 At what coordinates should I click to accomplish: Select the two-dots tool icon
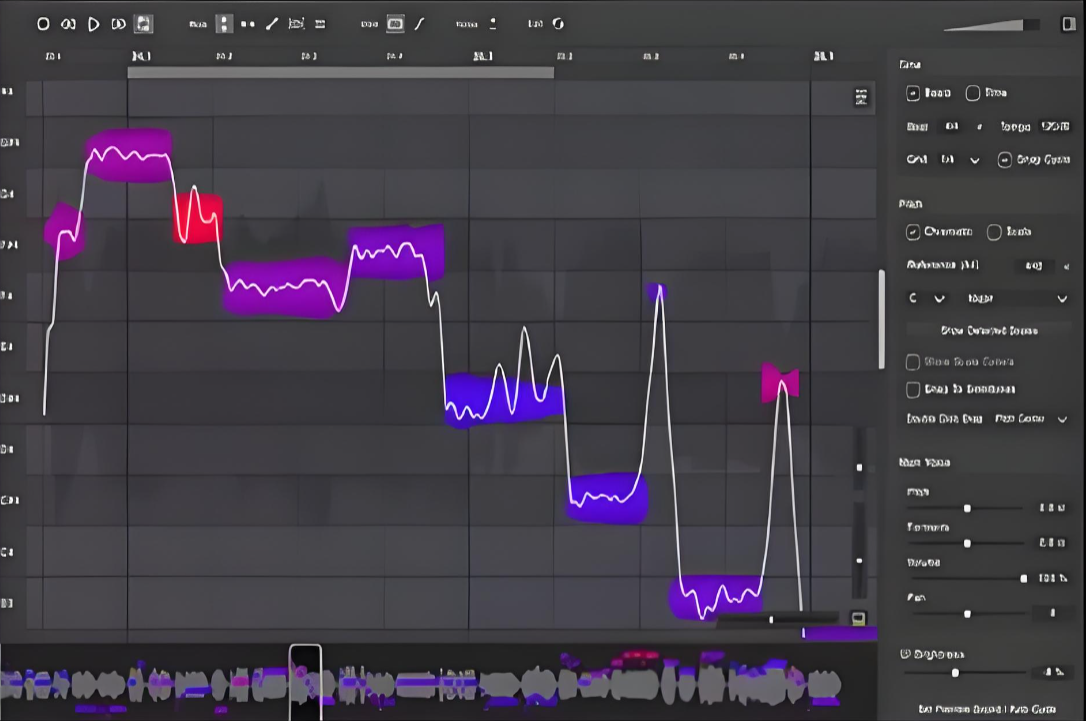tap(247, 24)
